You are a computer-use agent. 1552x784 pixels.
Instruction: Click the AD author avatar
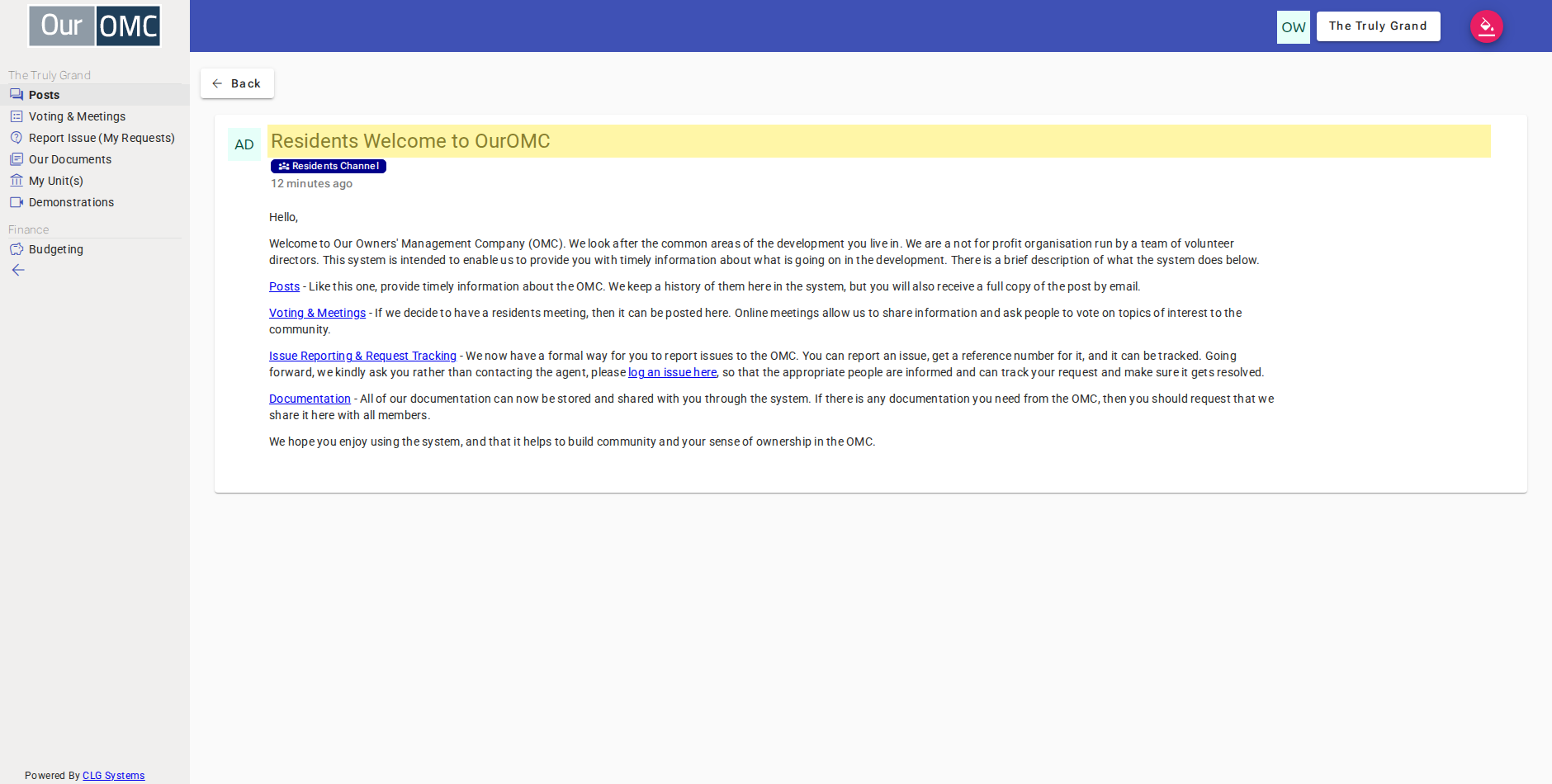244,144
